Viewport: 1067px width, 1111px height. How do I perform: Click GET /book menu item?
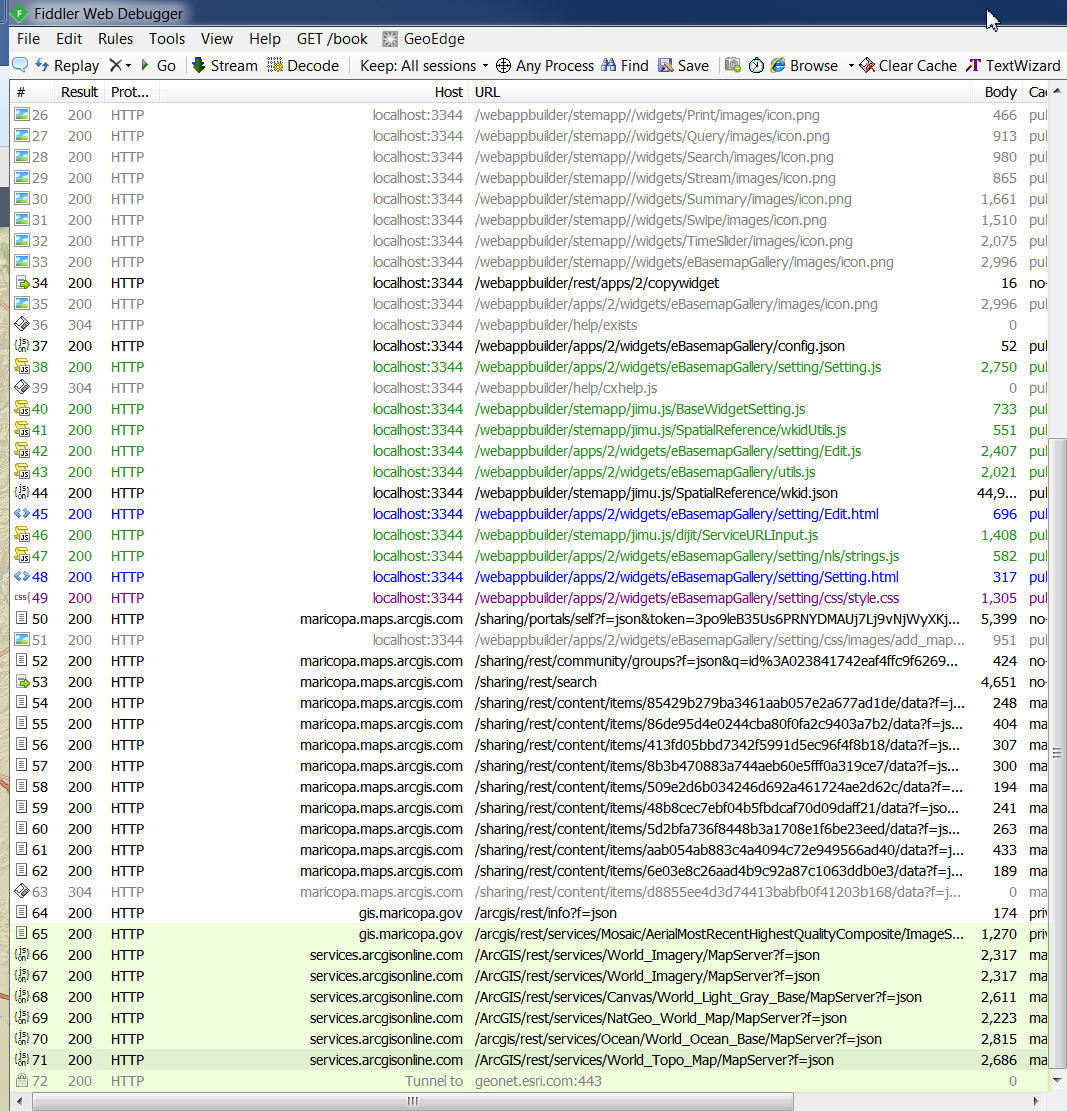(332, 39)
